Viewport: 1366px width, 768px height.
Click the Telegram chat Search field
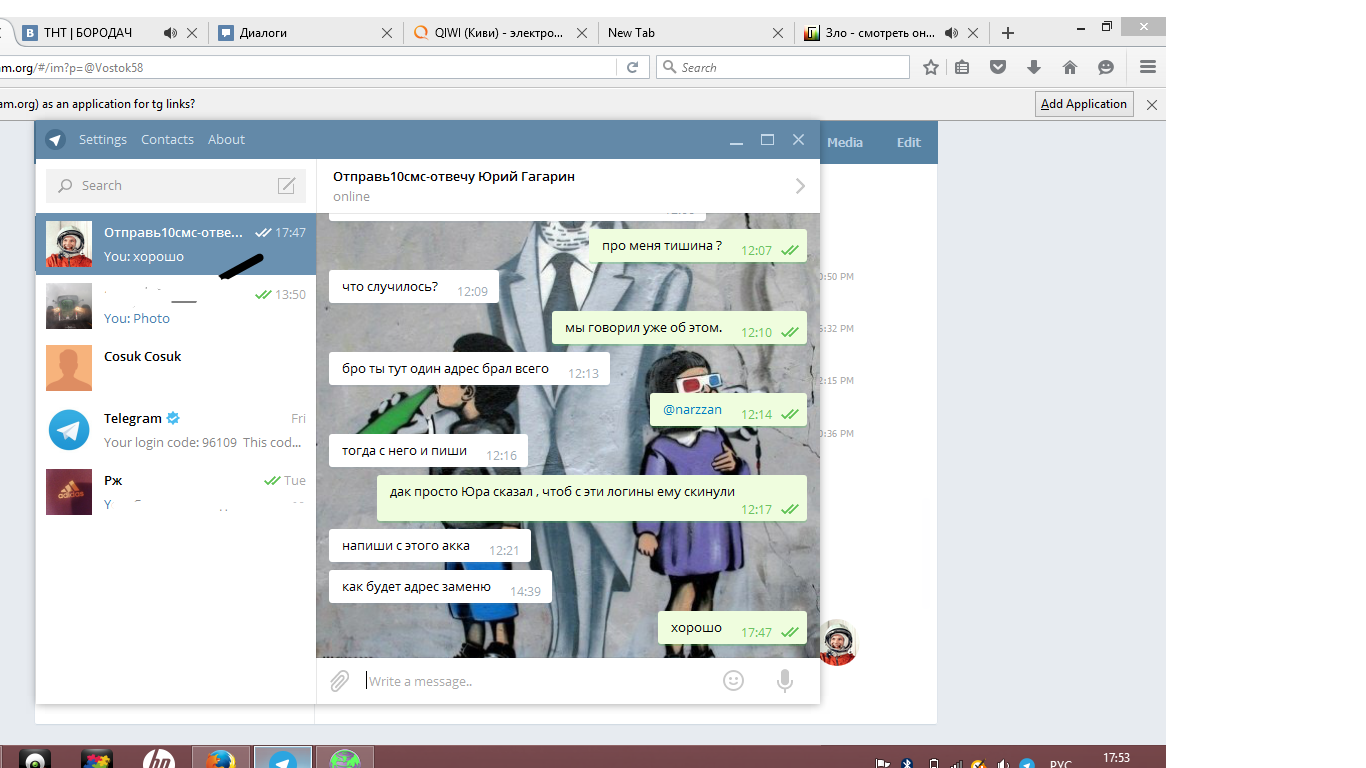(176, 186)
